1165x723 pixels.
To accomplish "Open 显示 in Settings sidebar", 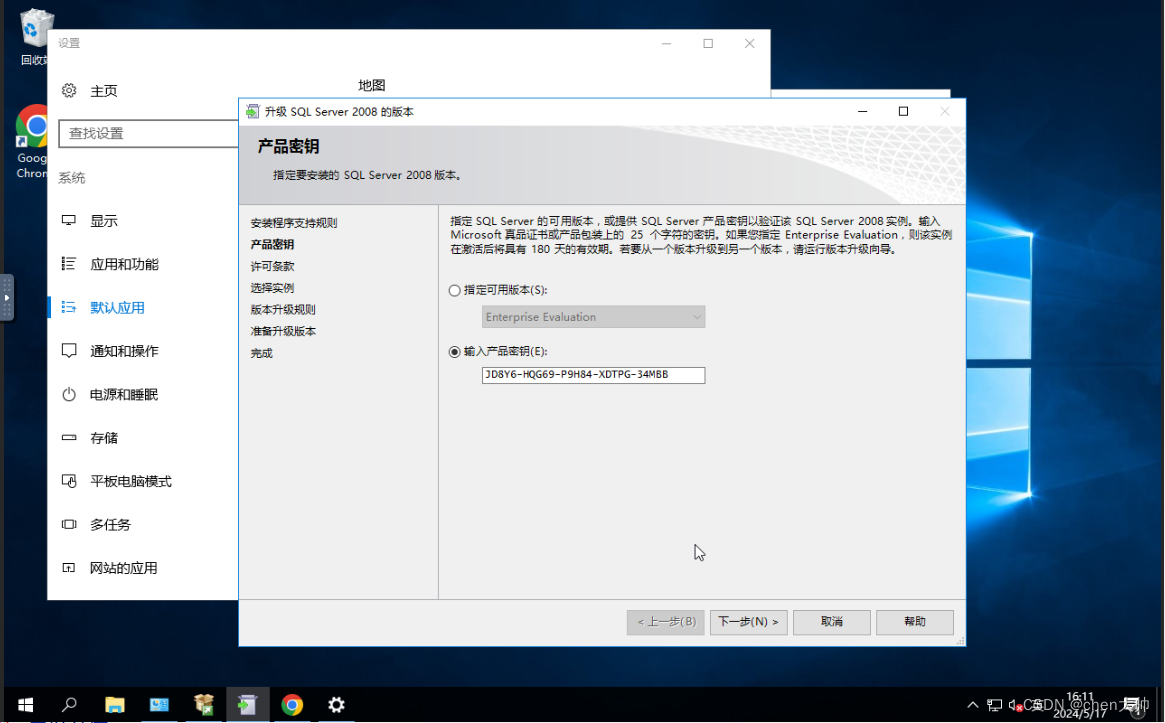I will [104, 221].
